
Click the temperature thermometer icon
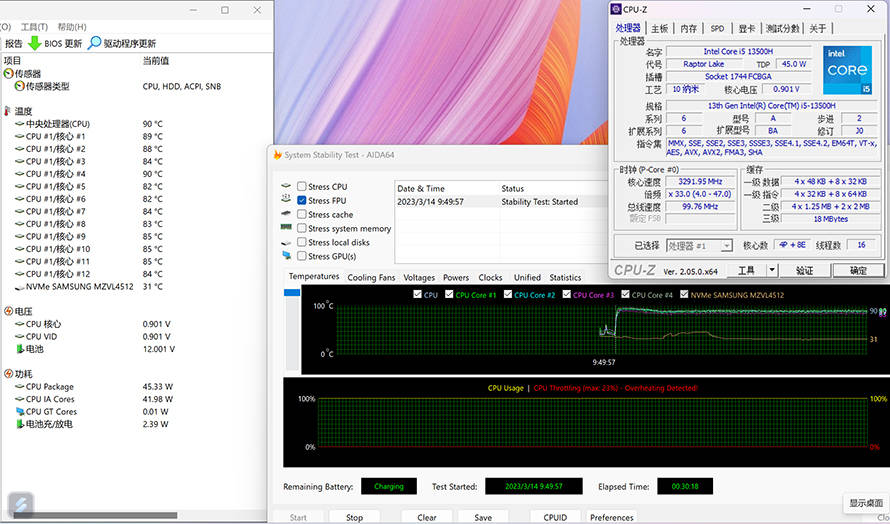tap(7, 111)
